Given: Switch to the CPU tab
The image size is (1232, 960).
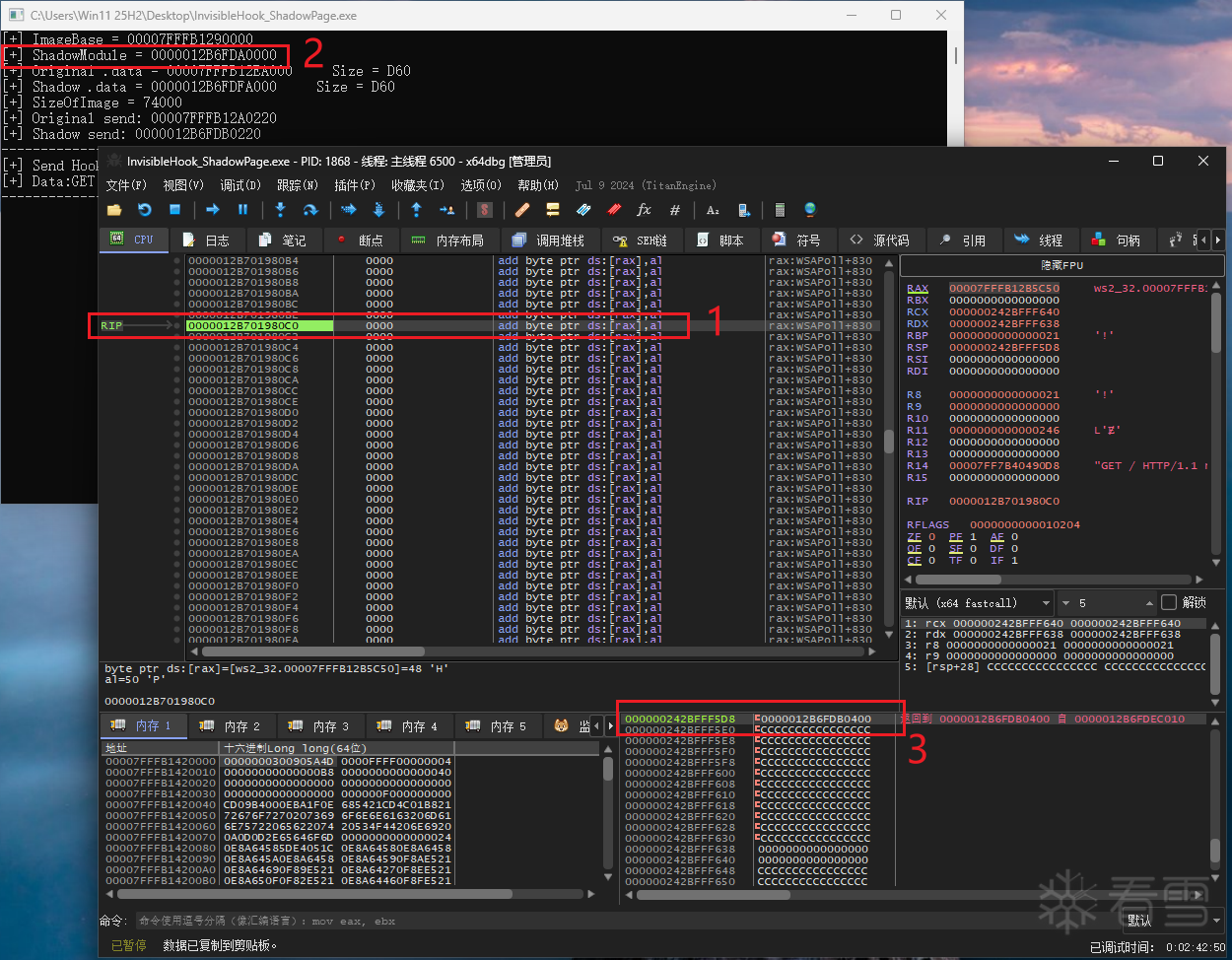Looking at the screenshot, I should point(133,240).
